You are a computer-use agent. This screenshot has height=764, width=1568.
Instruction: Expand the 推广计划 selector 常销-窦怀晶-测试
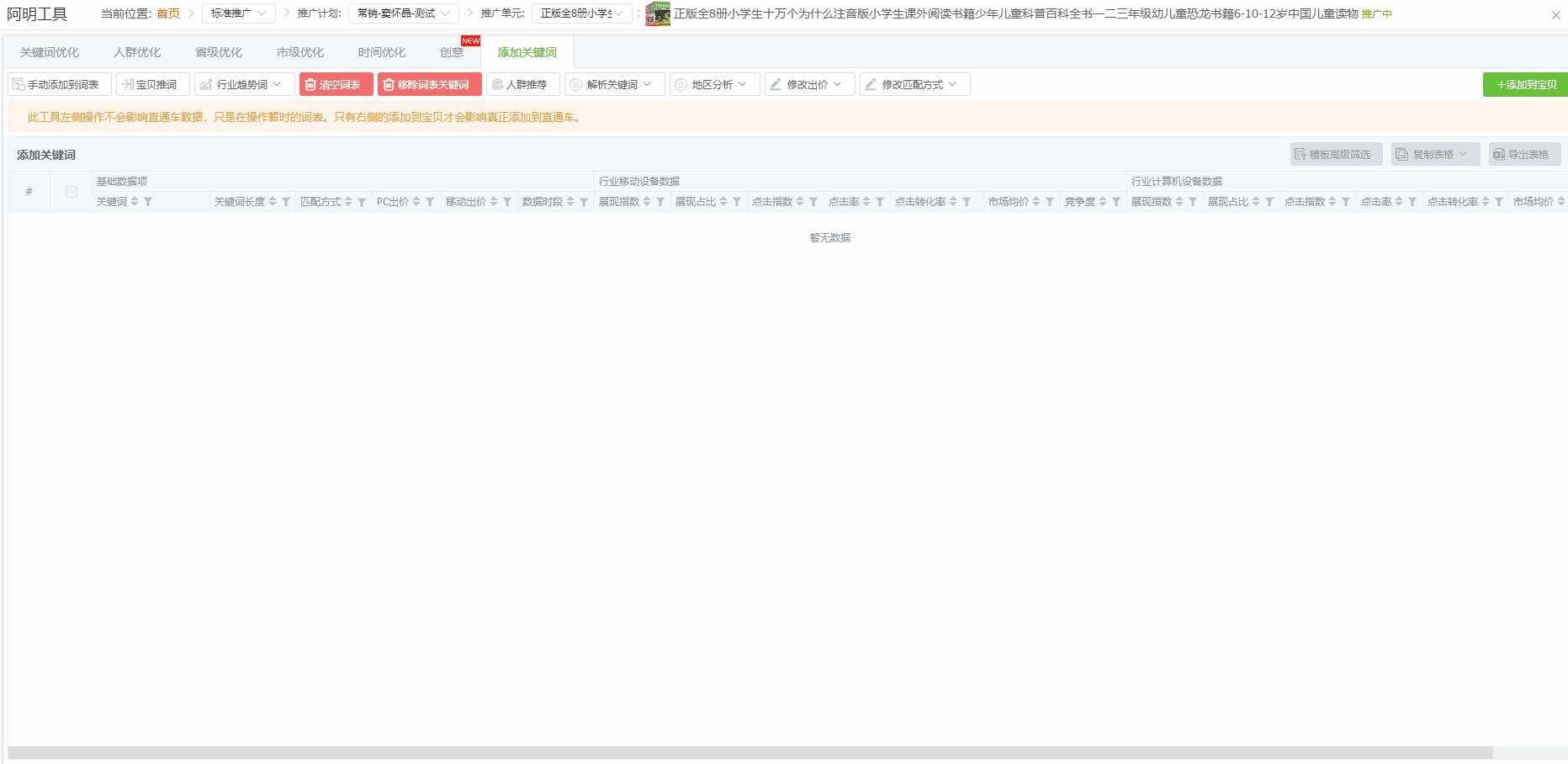coord(404,13)
